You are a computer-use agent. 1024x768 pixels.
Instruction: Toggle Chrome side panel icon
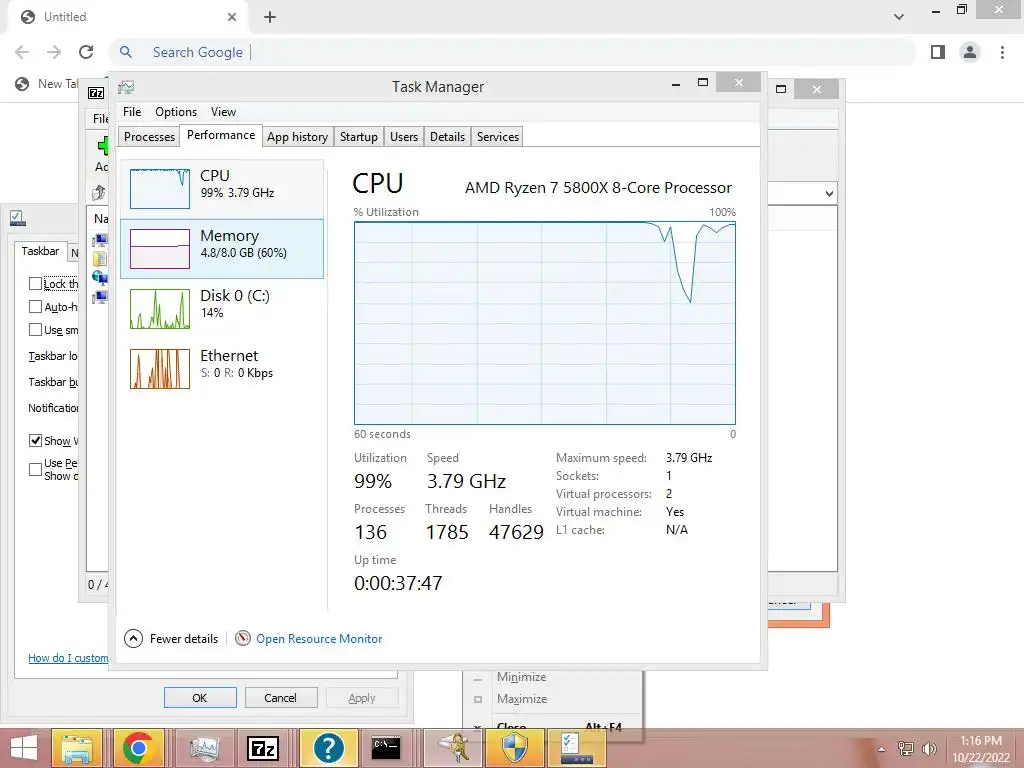[x=938, y=52]
